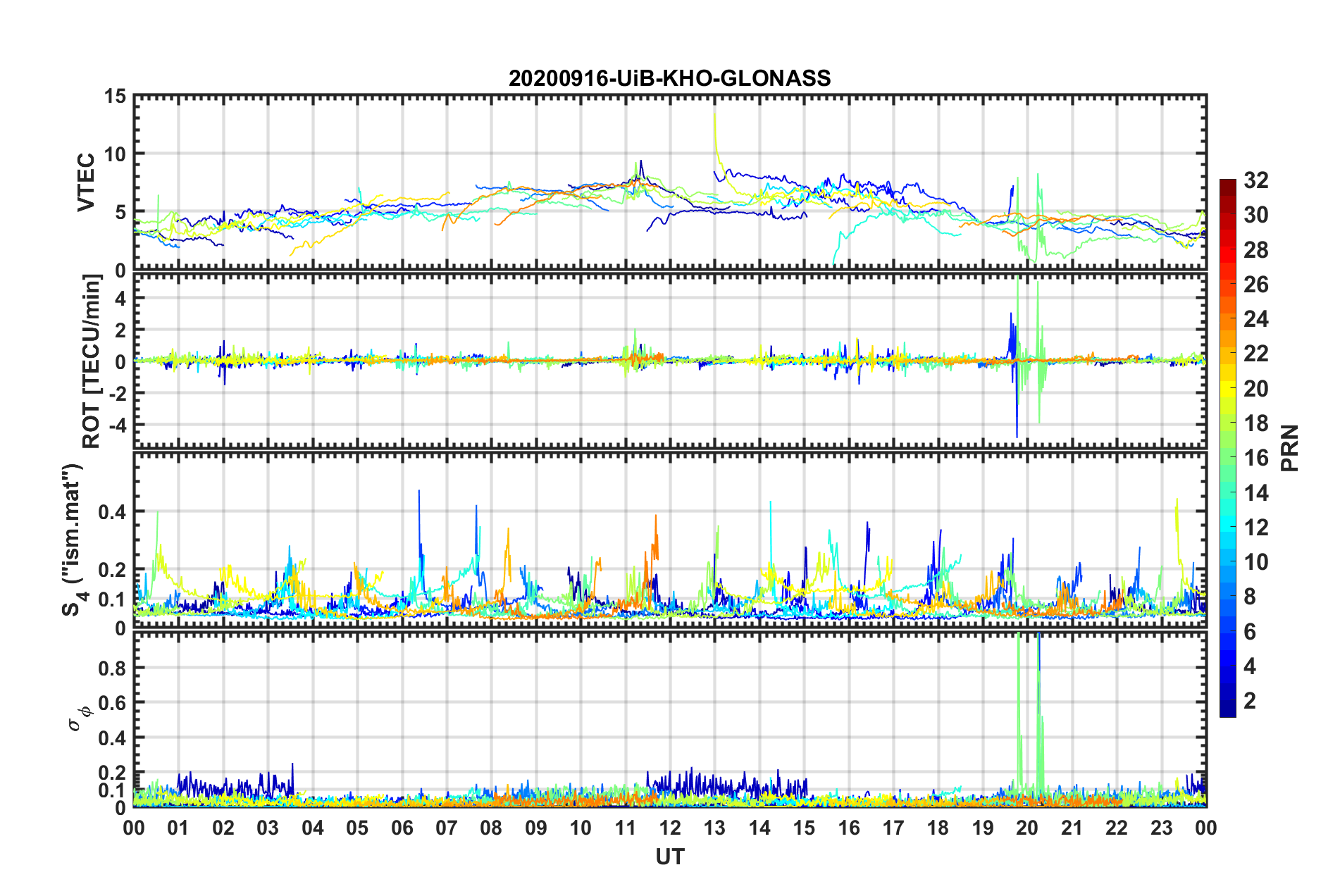
Task: Click colorbar tick value 14
Action: coord(1255,493)
